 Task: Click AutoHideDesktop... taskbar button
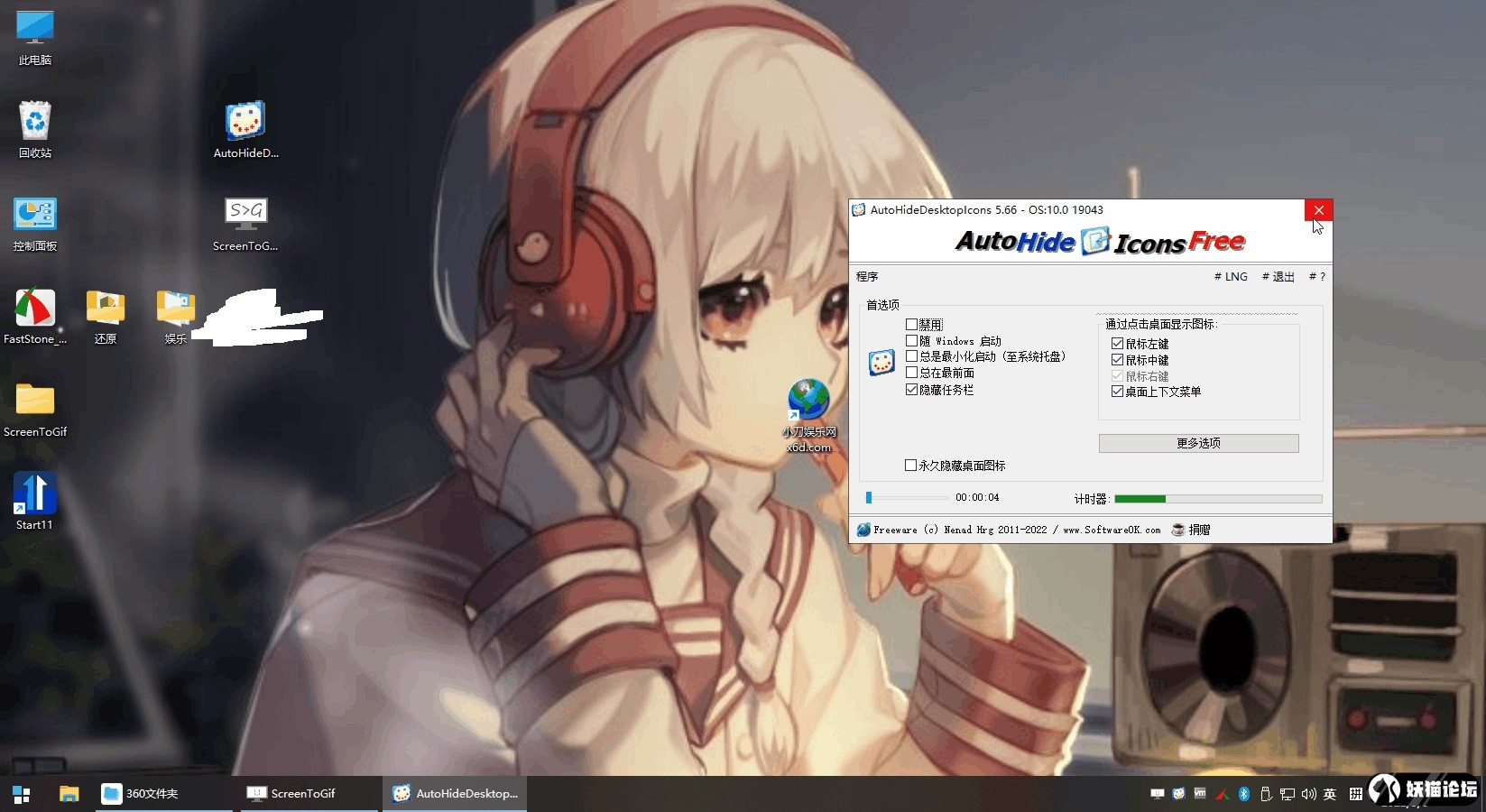point(455,794)
